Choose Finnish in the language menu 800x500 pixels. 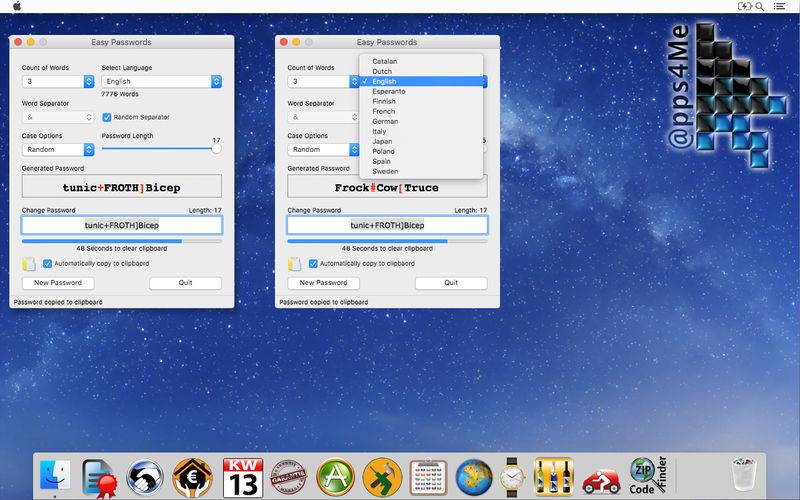pyautogui.click(x=421, y=102)
